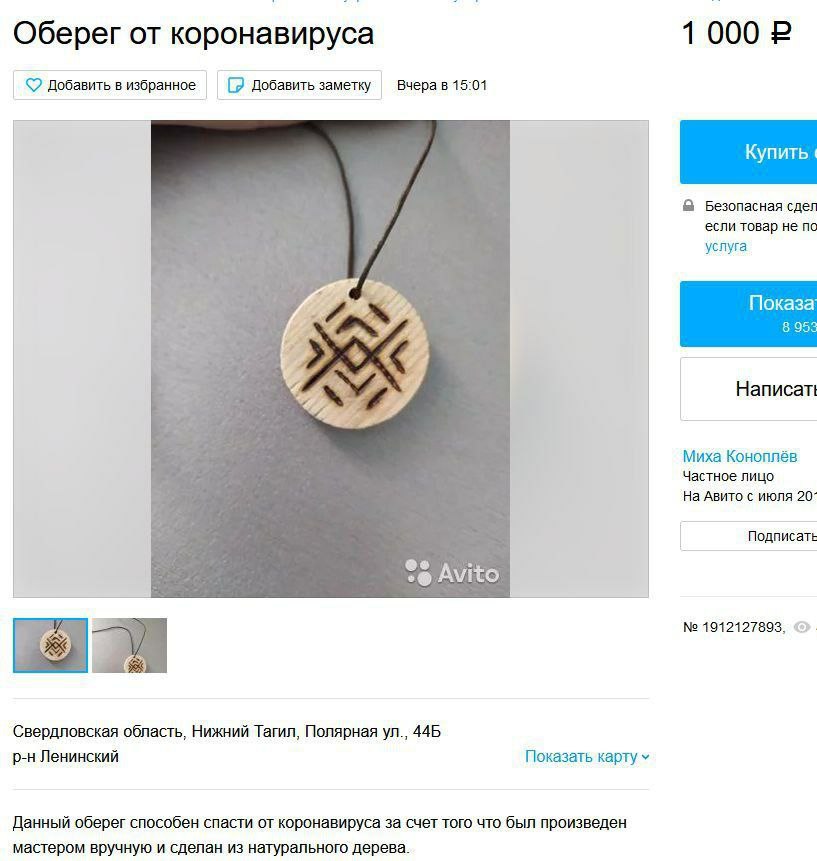Open seller profile Миха Коноплёв
Screen dimensions: 817x861
click(x=740, y=456)
